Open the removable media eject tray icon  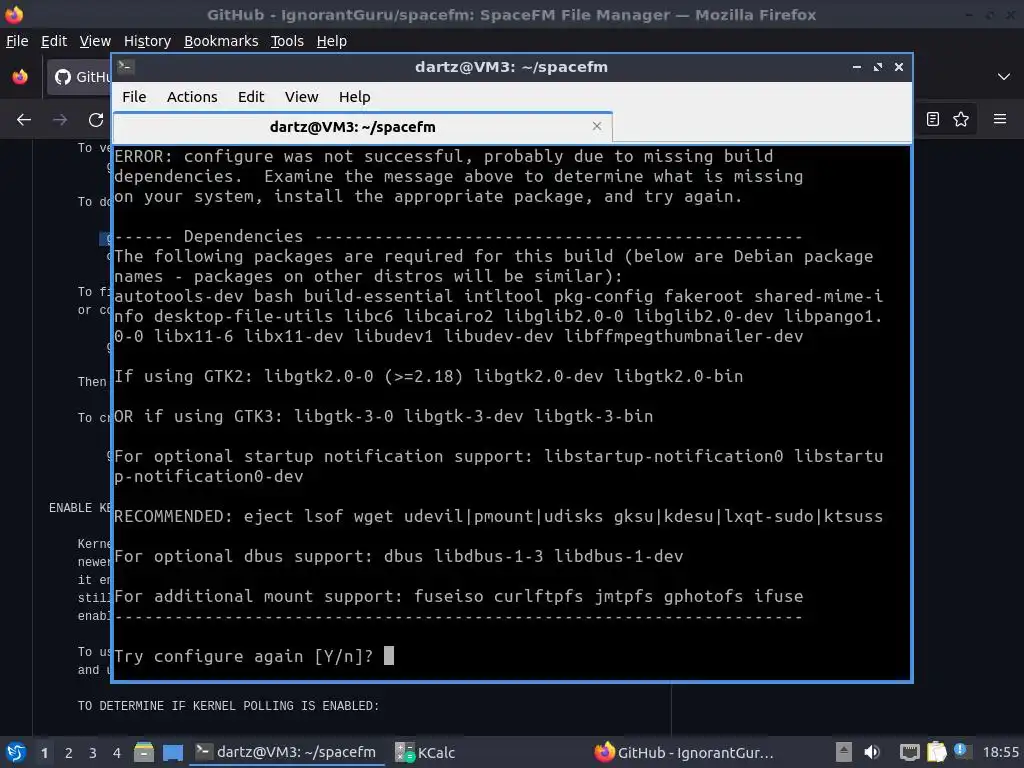click(844, 752)
